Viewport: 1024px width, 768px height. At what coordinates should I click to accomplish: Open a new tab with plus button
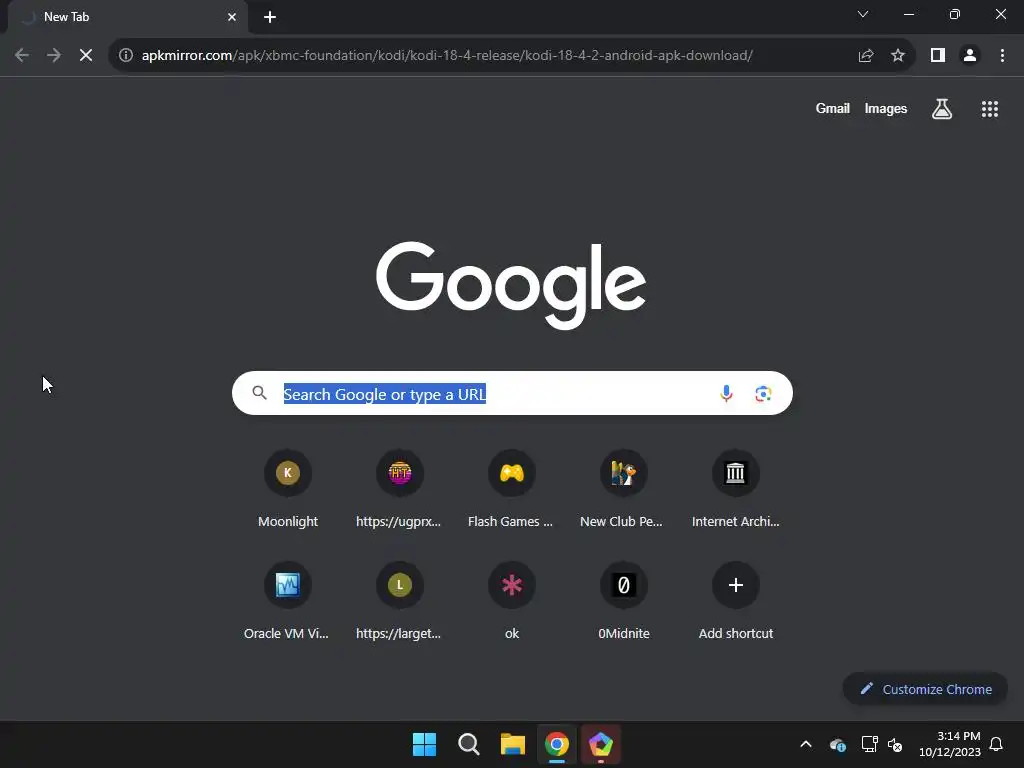[x=270, y=17]
